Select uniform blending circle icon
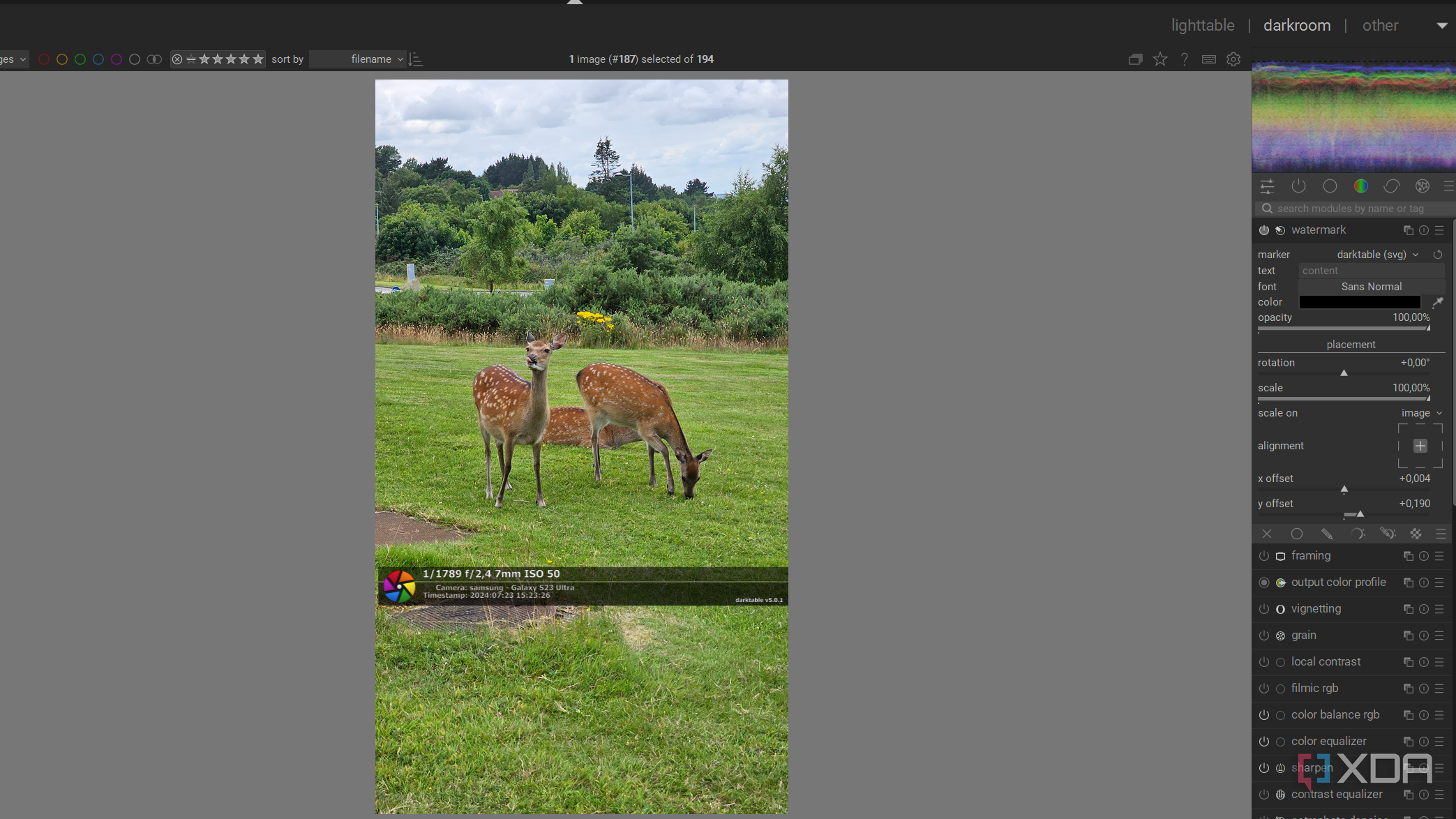Screen dimensions: 1456x819 point(1296,534)
